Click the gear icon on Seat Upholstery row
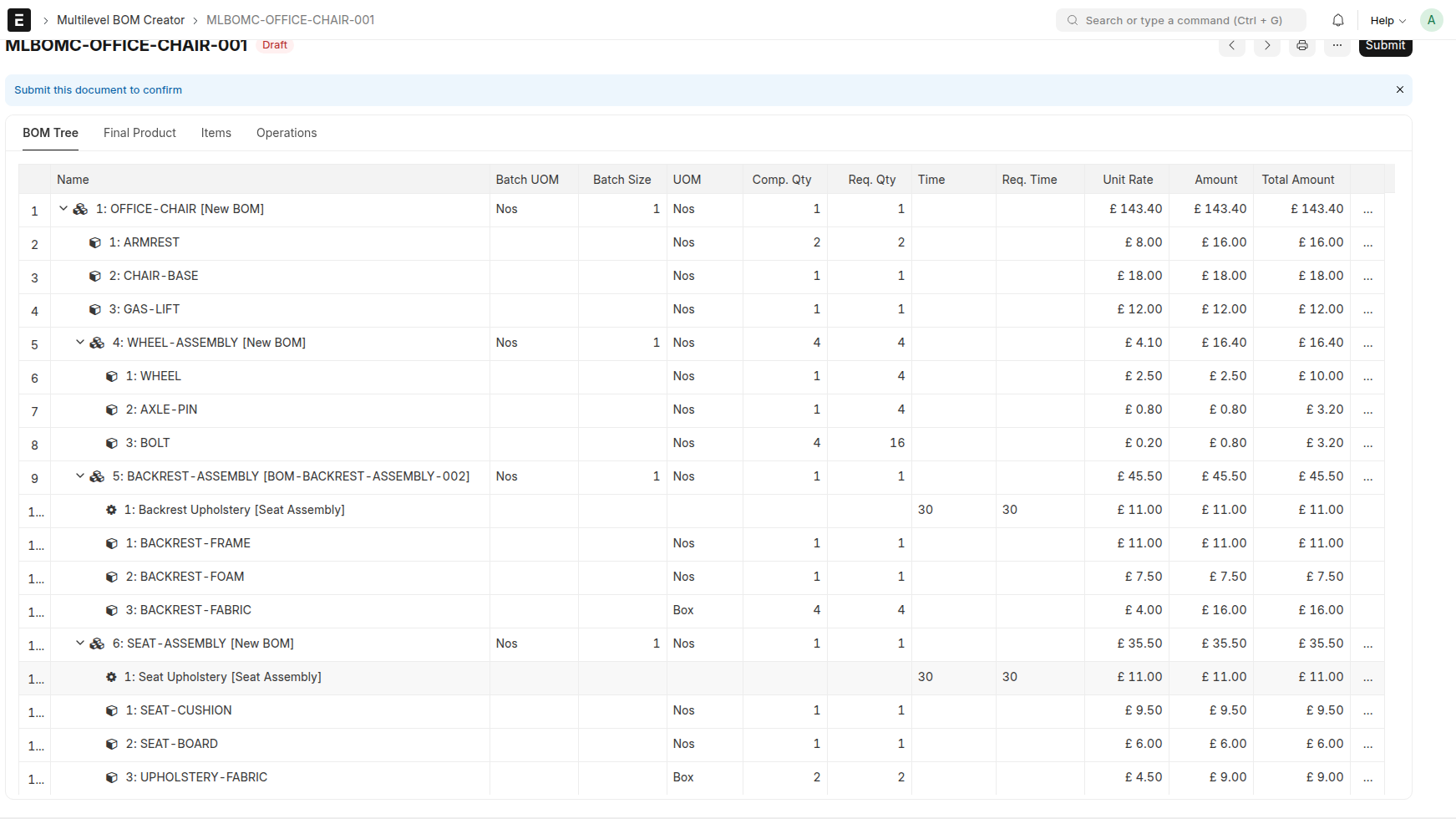The image size is (1456, 819). 111,677
